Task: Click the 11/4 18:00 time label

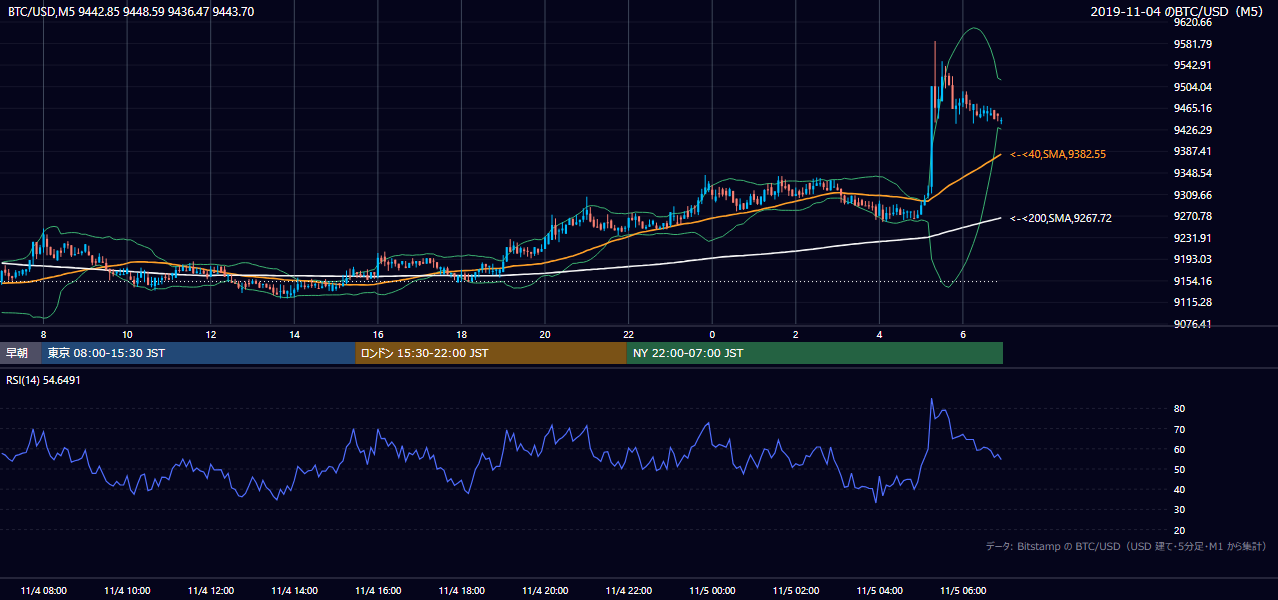Action: point(461,590)
